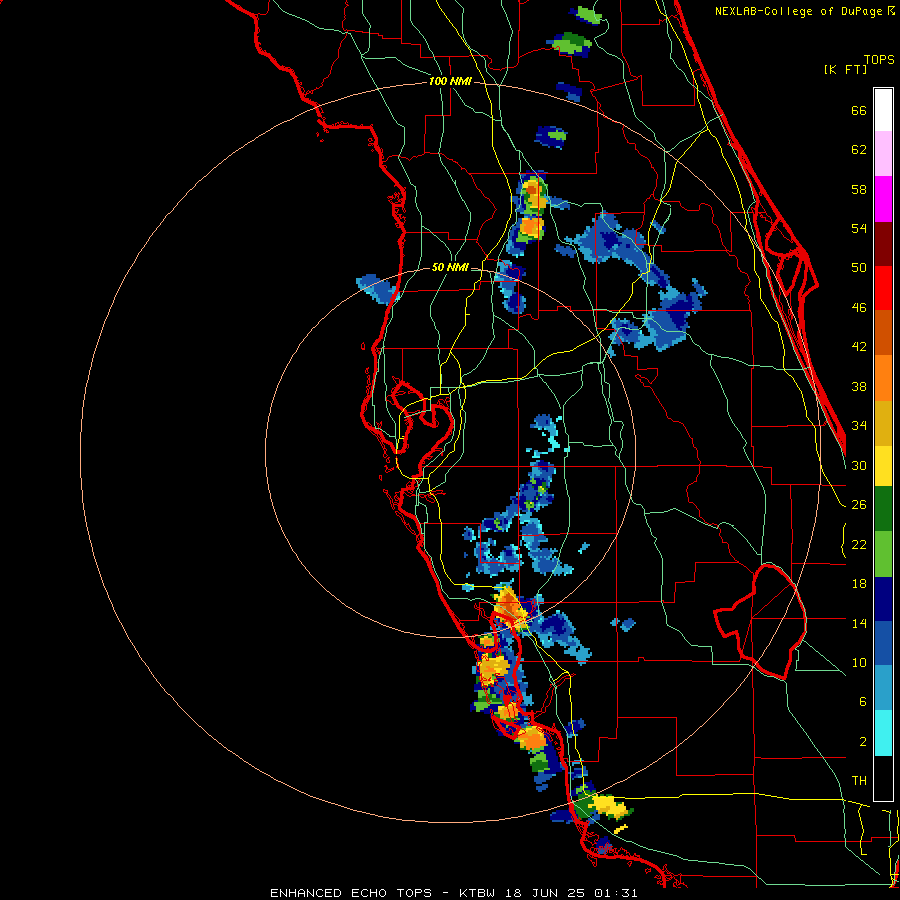This screenshot has width=900, height=900.
Task: Click the 'NEXLAB-College of DuPage' credit text
Action: point(800,11)
